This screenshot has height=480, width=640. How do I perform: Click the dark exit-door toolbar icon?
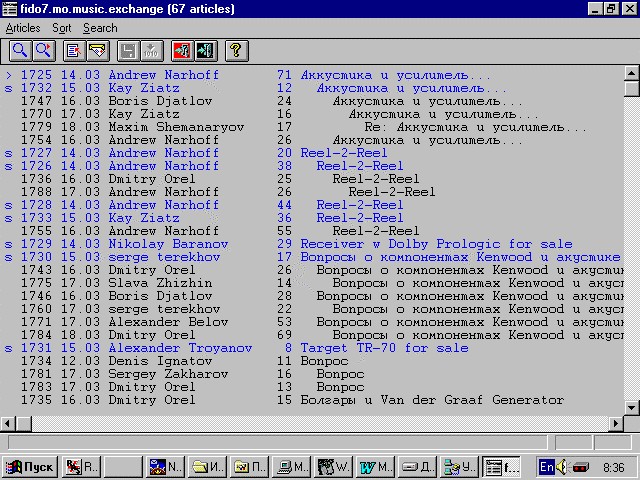tap(205, 50)
